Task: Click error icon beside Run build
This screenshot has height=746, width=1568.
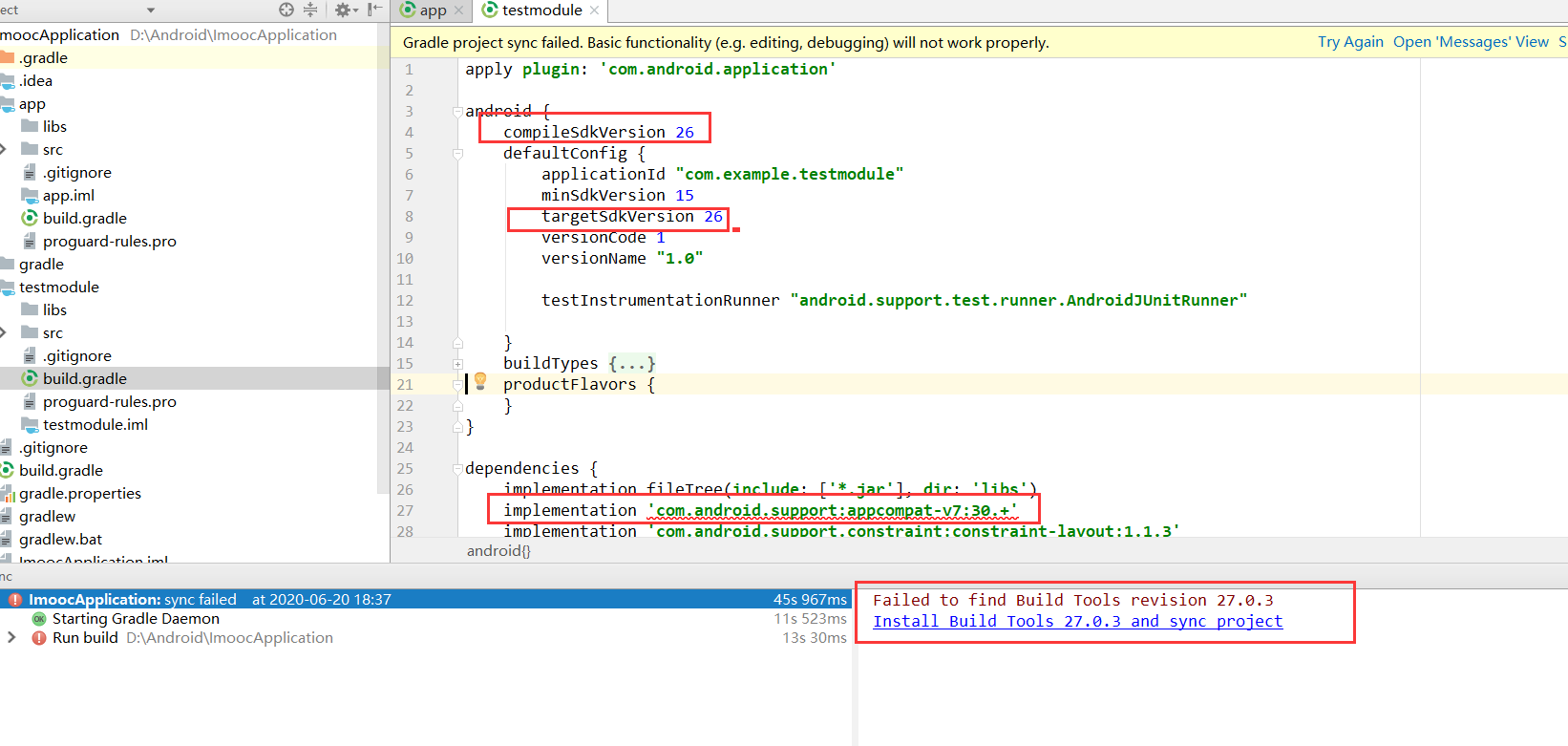Action: click(39, 637)
